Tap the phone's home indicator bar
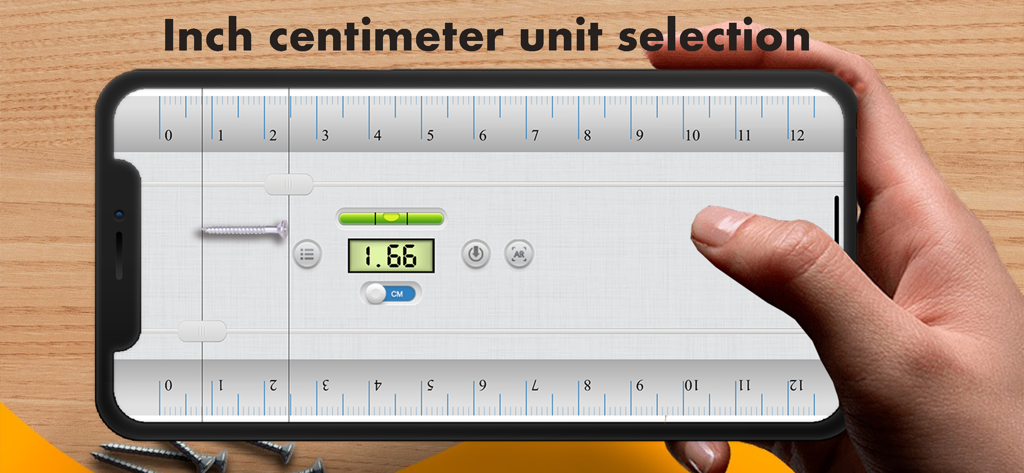 pos(837,220)
